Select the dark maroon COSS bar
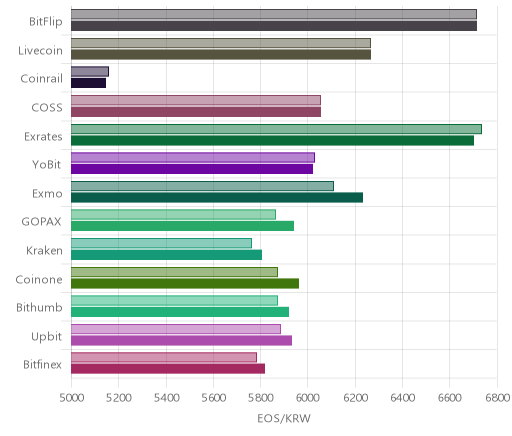The width and height of the screenshot is (512, 436). point(196,112)
